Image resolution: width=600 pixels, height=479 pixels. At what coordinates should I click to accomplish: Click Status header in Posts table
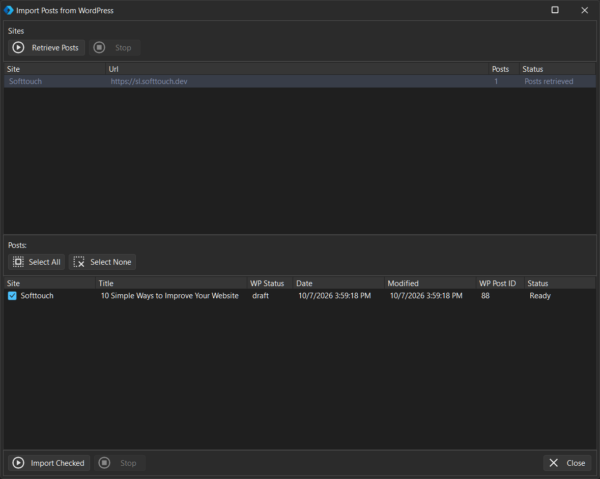560,283
